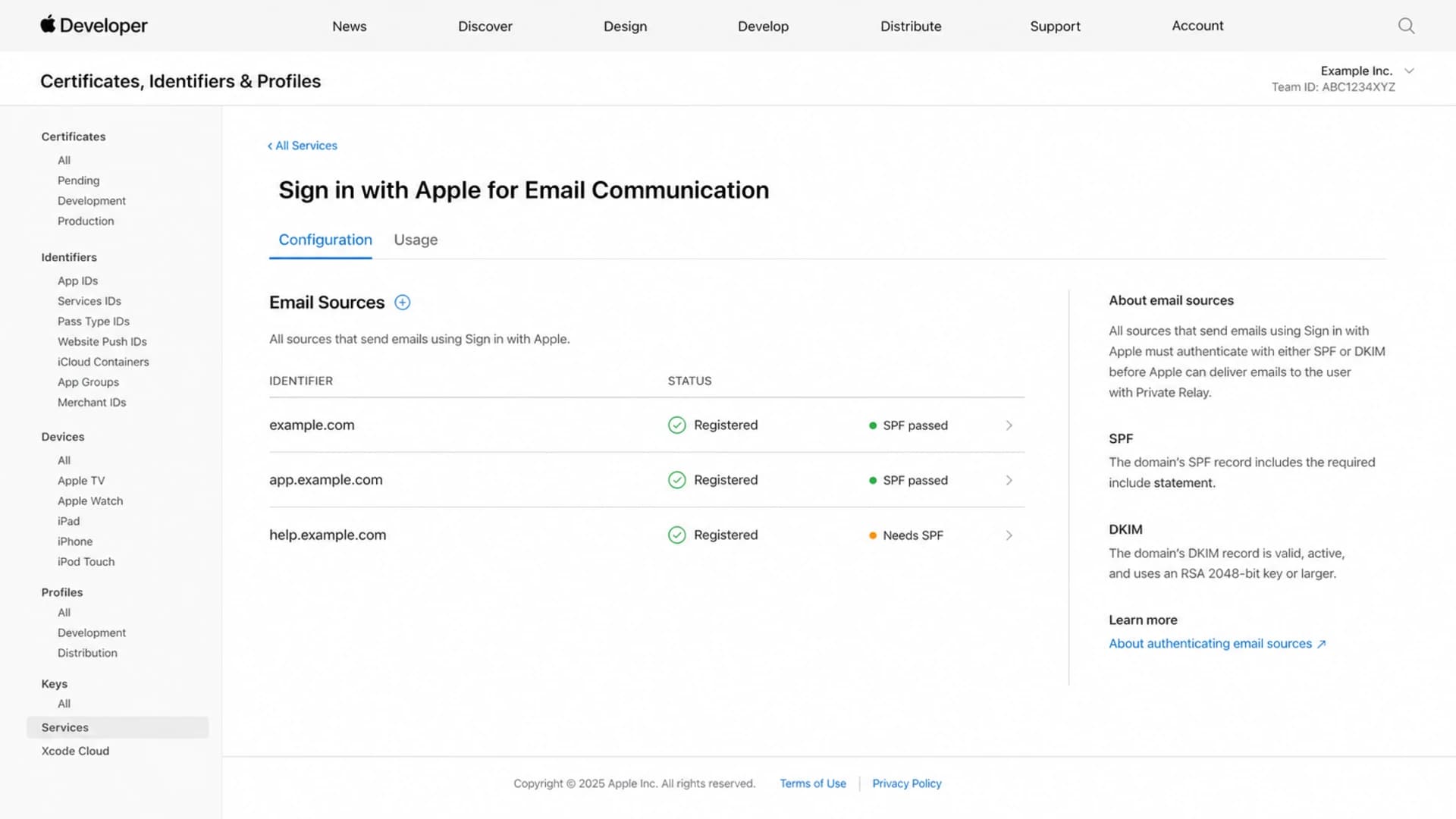
Task: Click green SPF passed dot for app.example.com
Action: pyautogui.click(x=873, y=481)
